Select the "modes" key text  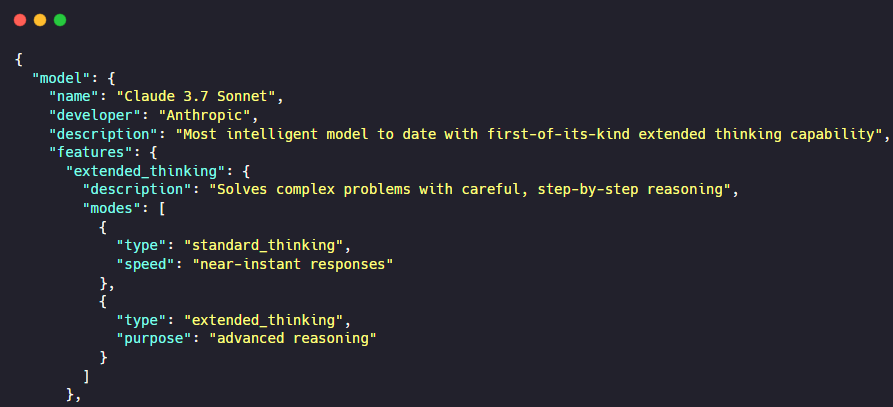pyautogui.click(x=110, y=209)
